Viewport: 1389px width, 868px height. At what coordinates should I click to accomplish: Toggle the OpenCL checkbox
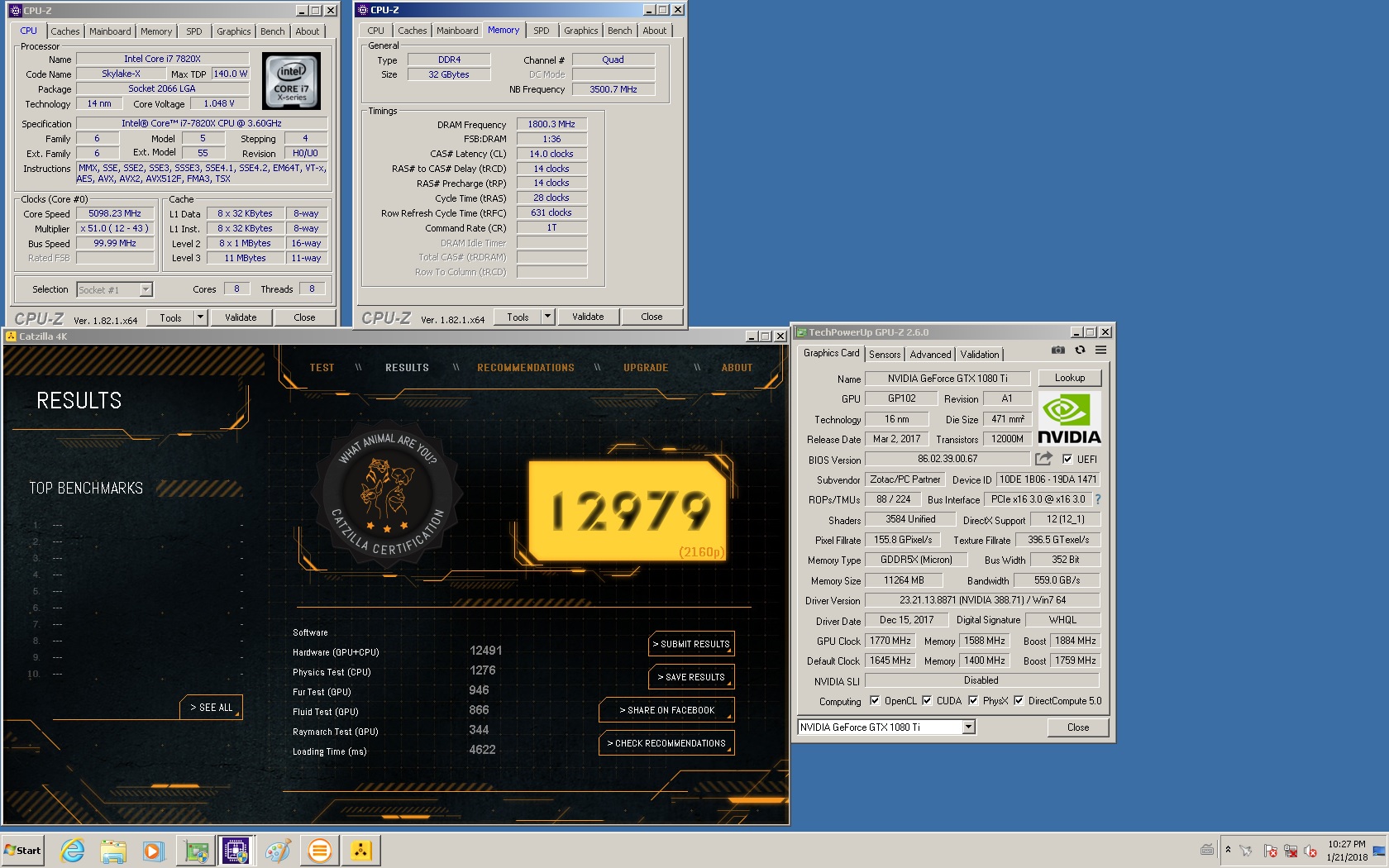pos(875,700)
